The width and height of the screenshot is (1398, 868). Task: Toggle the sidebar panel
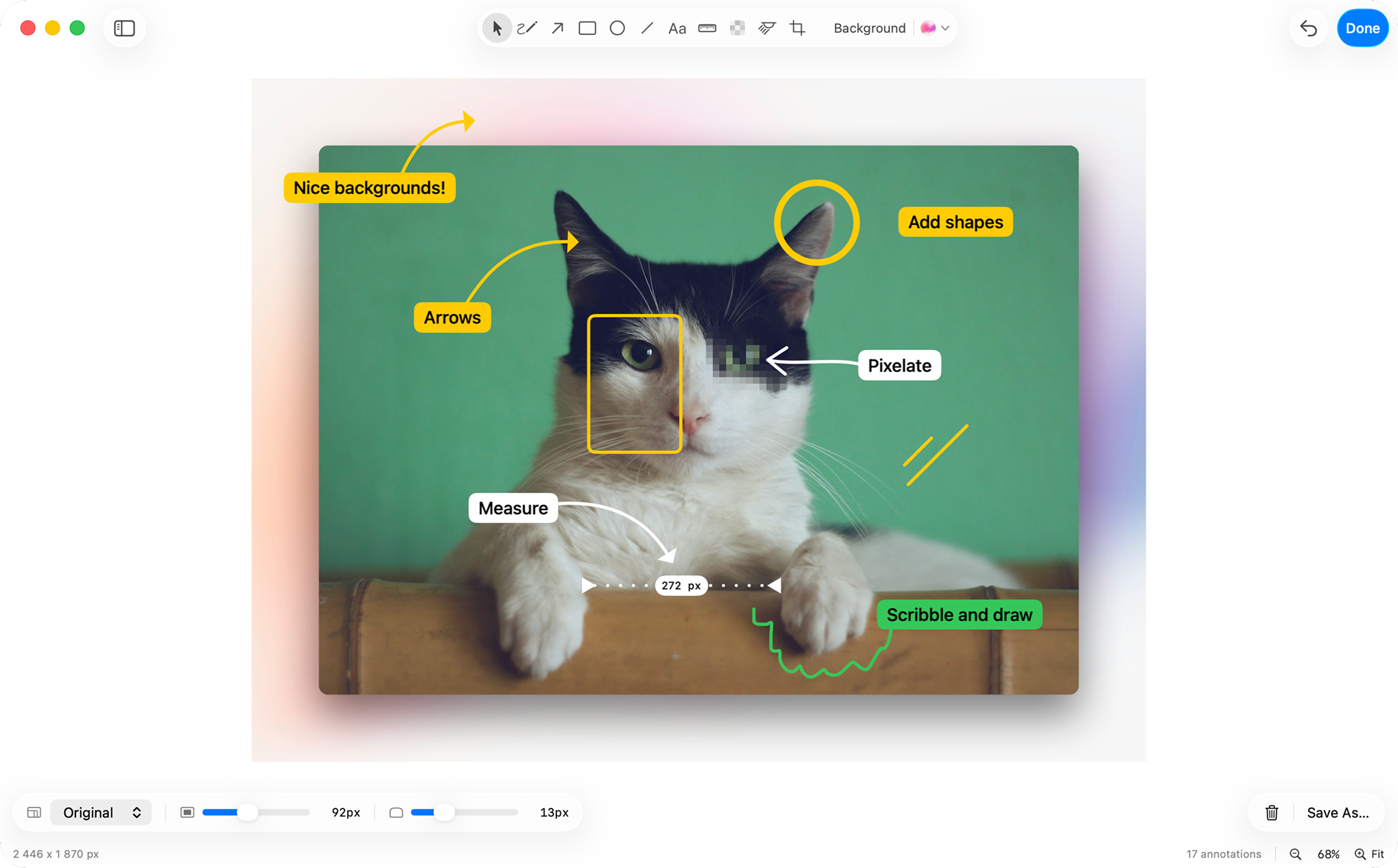(x=124, y=28)
